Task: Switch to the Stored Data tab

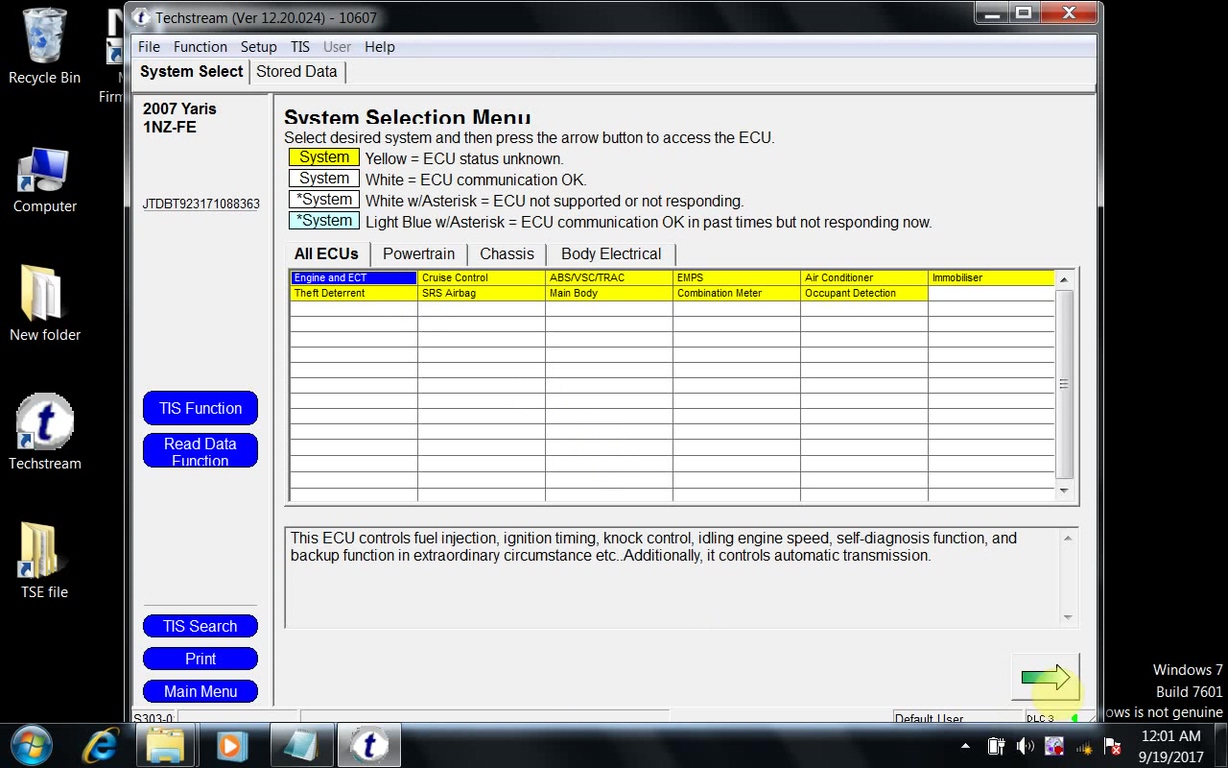Action: [297, 71]
